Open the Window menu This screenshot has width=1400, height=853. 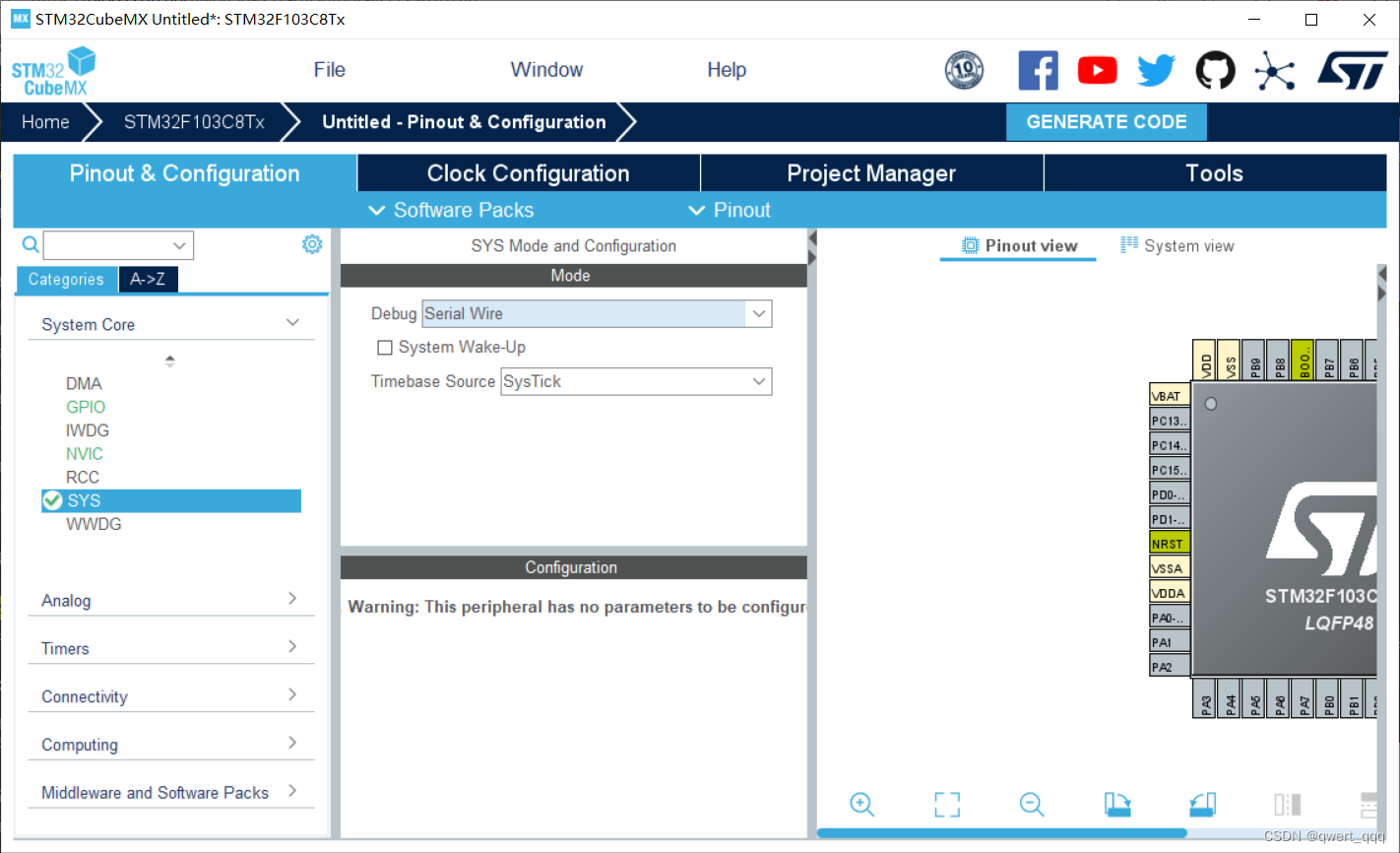tap(546, 70)
